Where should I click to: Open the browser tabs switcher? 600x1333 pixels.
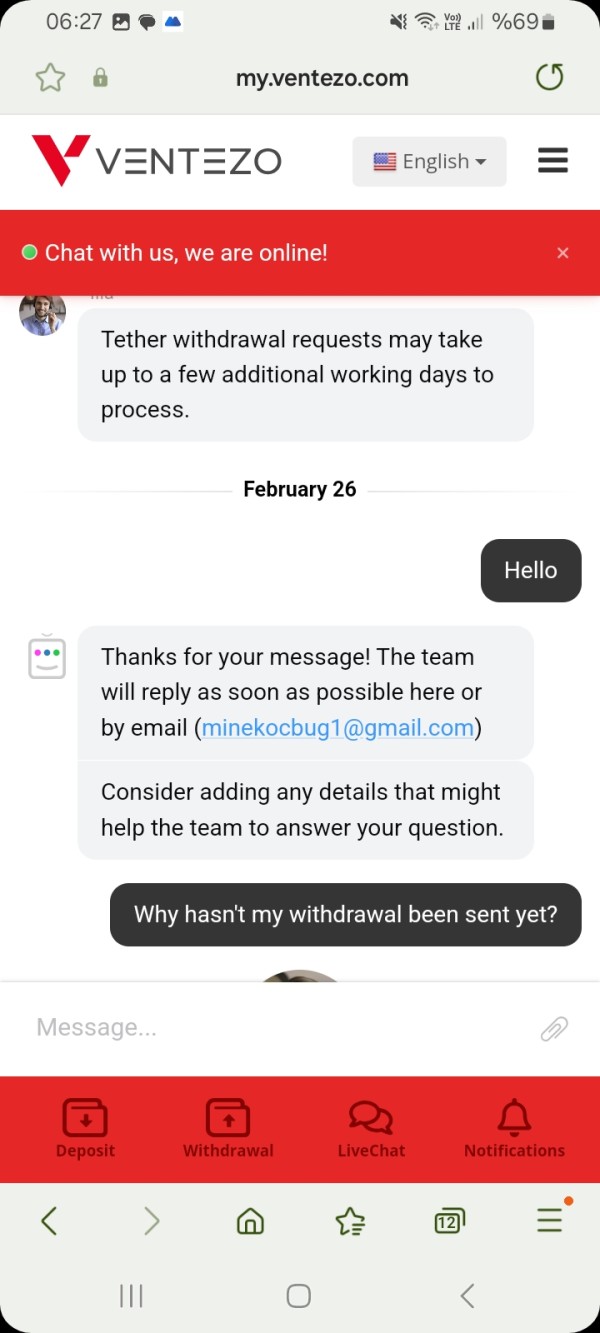tap(449, 1220)
